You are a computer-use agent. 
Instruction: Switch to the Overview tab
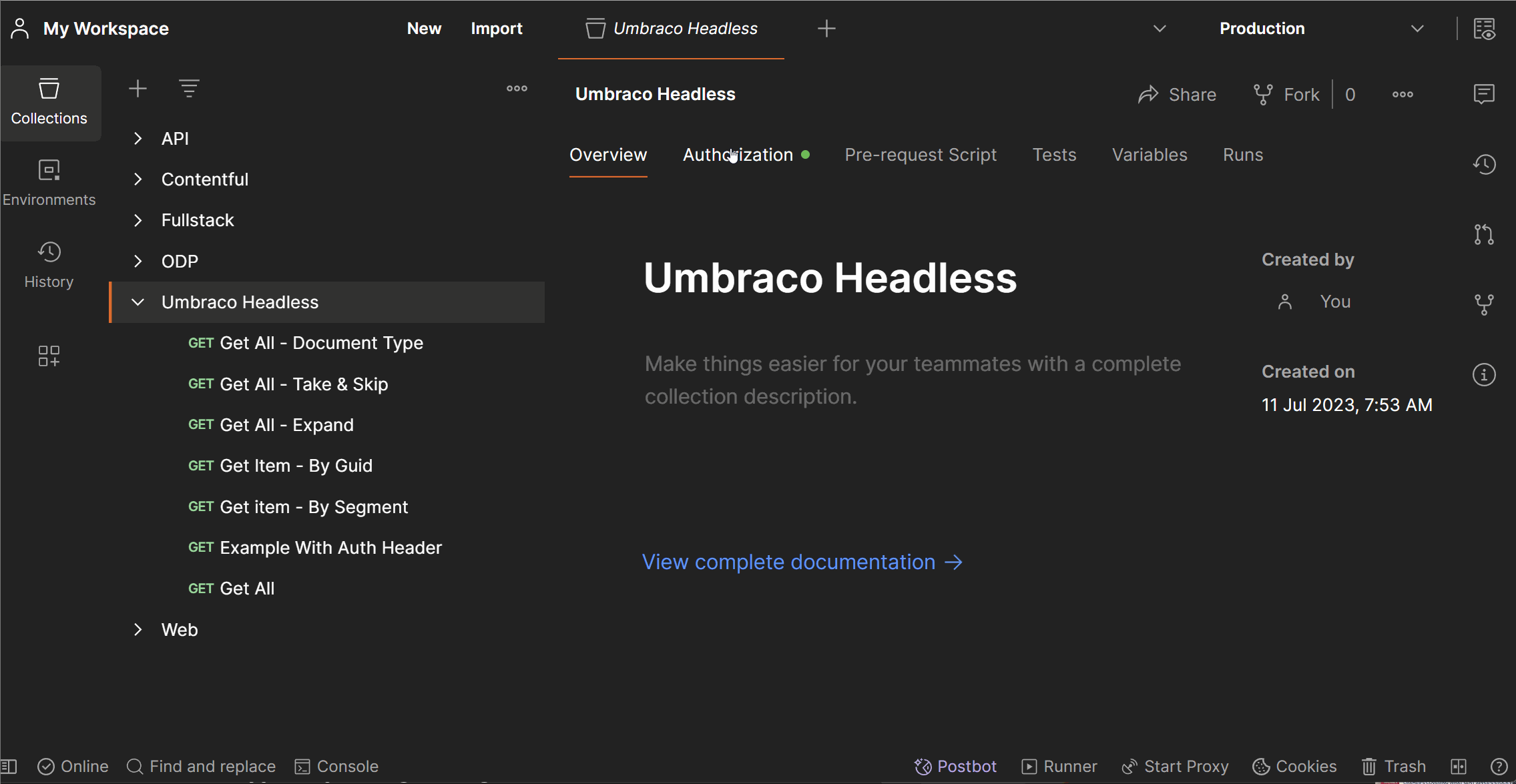pos(608,155)
